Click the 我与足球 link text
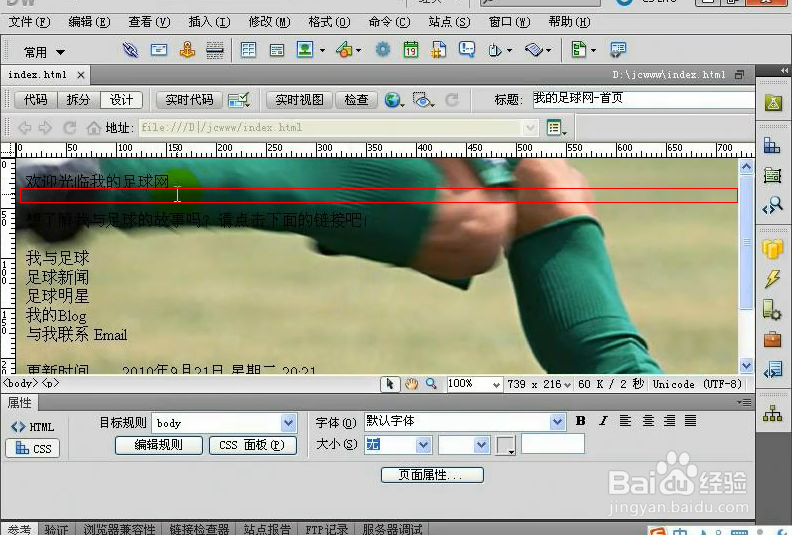The image size is (792, 535). pyautogui.click(x=58, y=258)
